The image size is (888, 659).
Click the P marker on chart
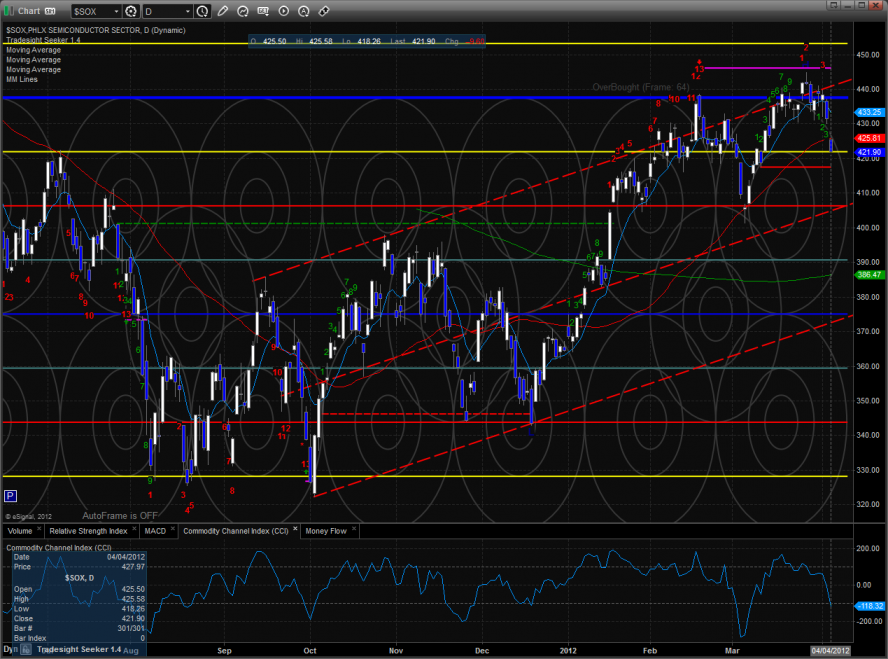[x=10, y=496]
